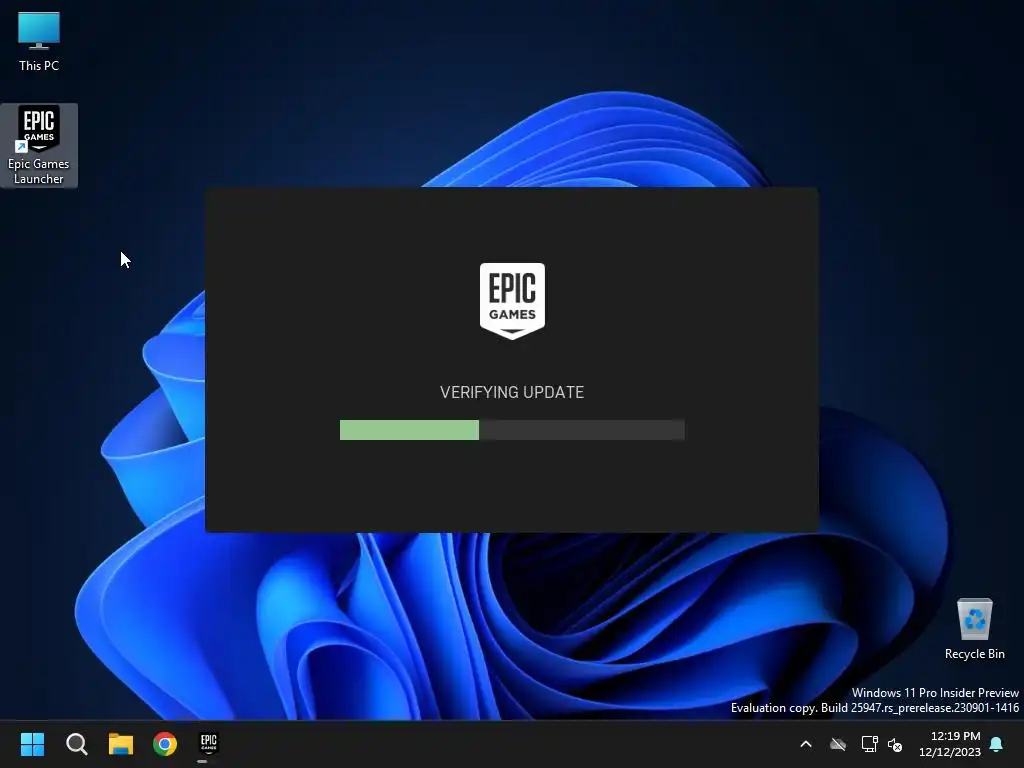Select the This PC desktop icon
1024x768 pixels.
point(39,40)
